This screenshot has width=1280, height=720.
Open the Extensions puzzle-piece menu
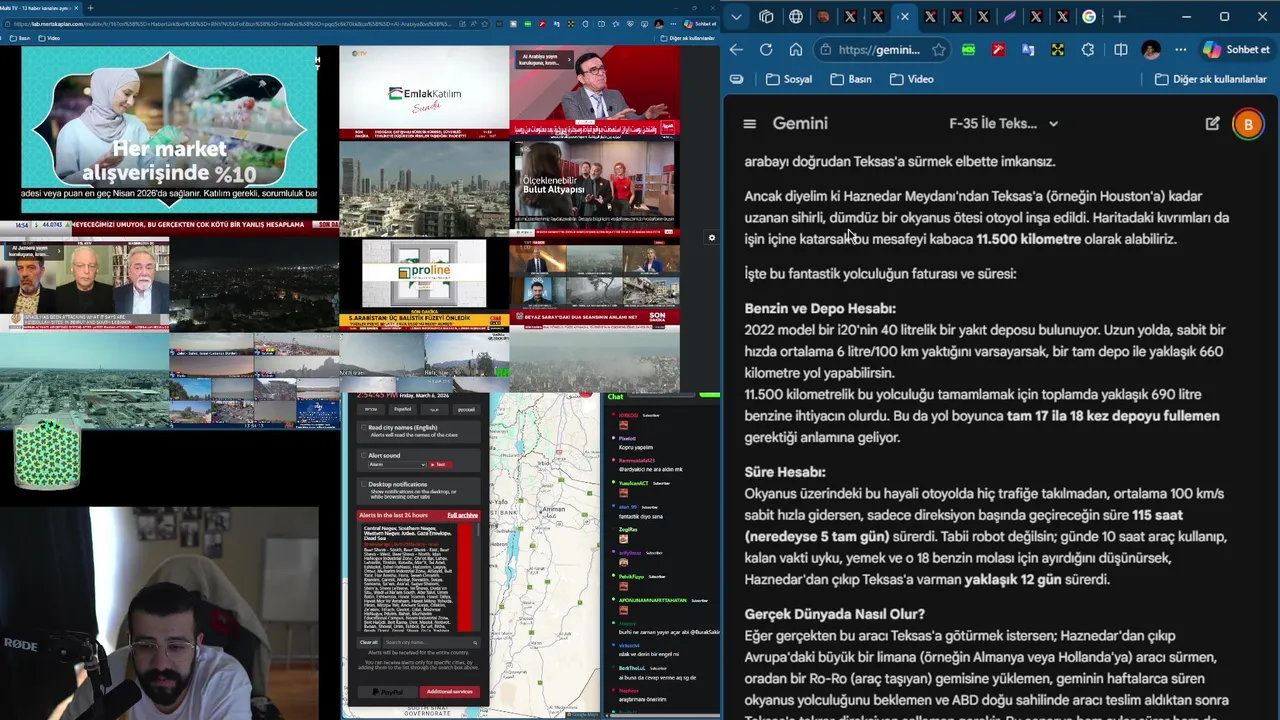1088,49
